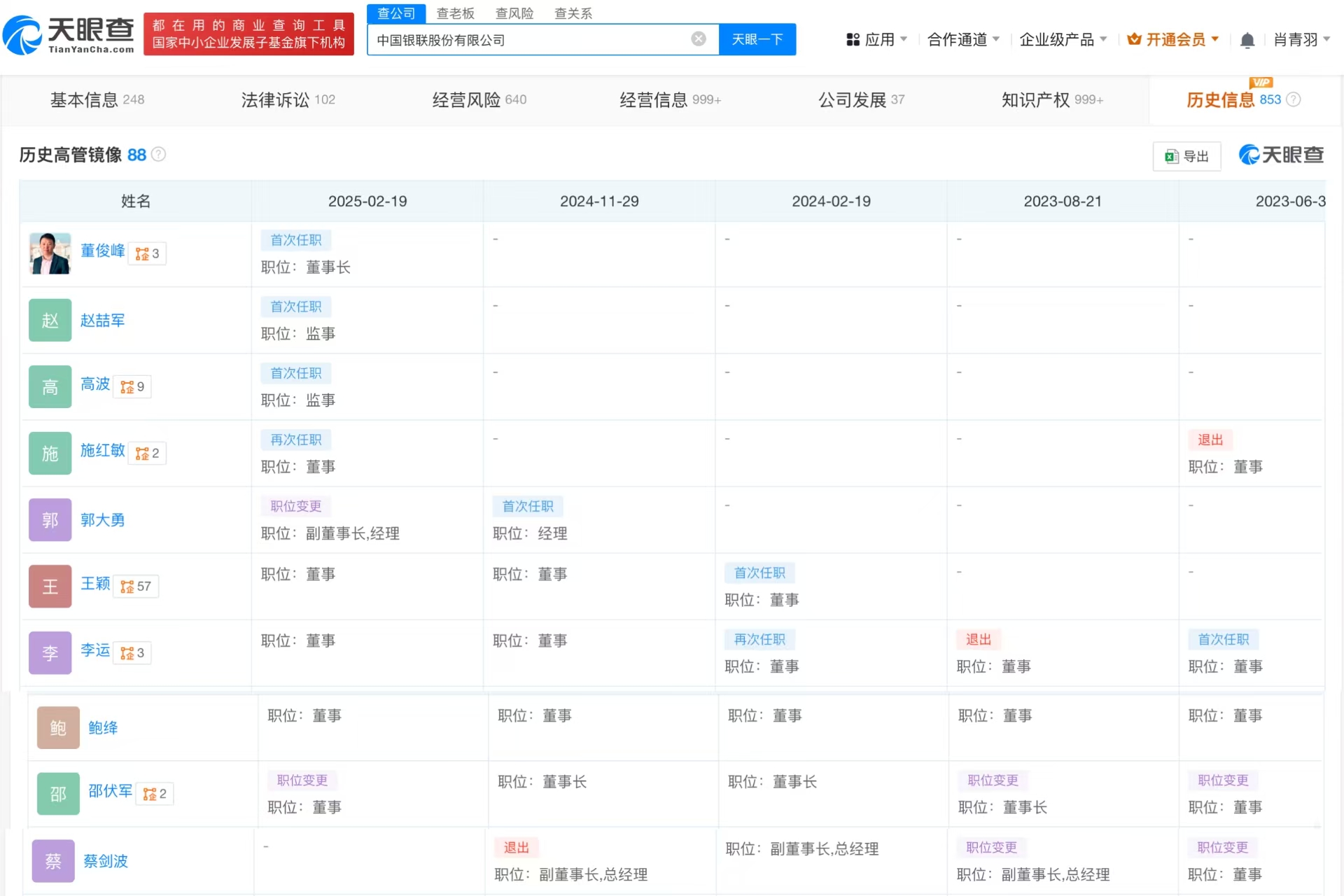1344x896 pixels.
Task: Expand the 合作通道 dropdown
Action: pos(963,40)
